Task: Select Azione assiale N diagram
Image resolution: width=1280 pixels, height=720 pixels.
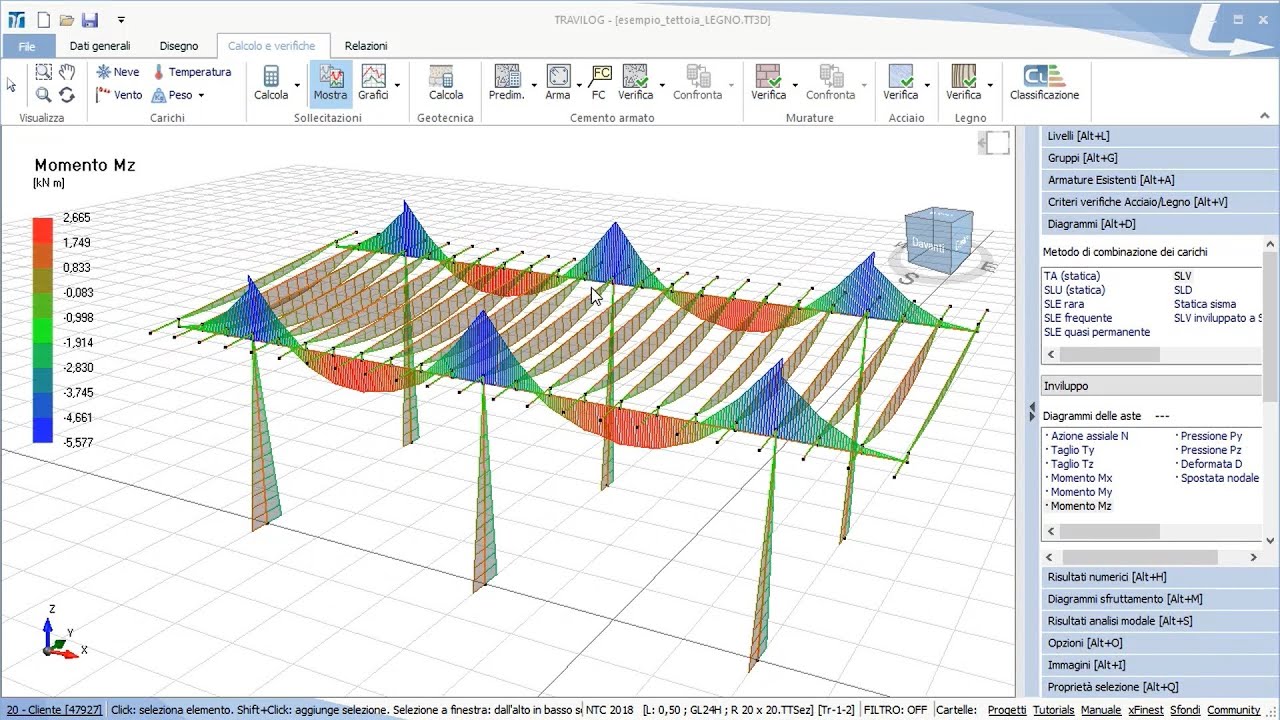Action: tap(1089, 436)
